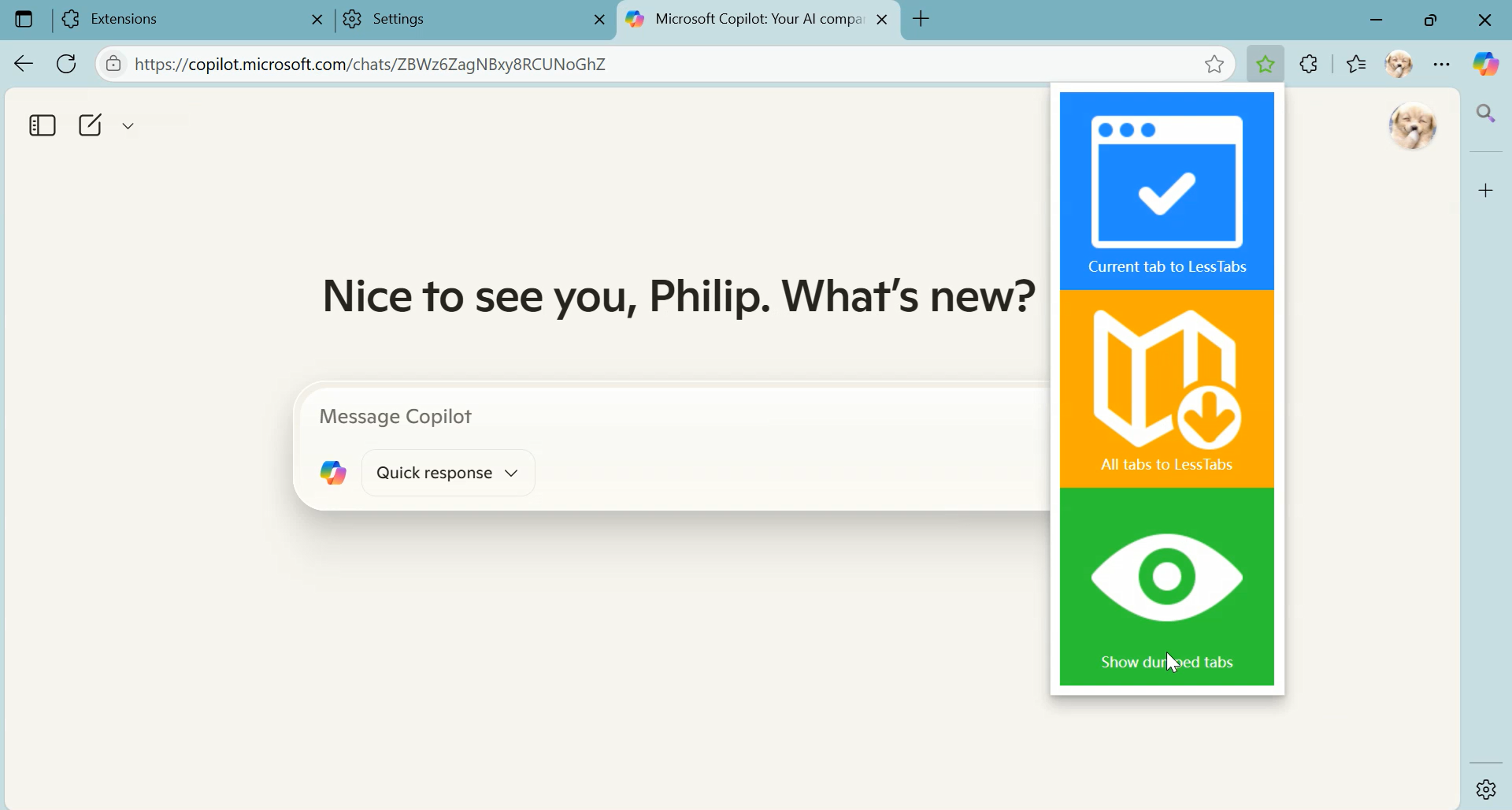The height and width of the screenshot is (810, 1512).
Task: Open sidebar settings gear
Action: click(x=1488, y=789)
